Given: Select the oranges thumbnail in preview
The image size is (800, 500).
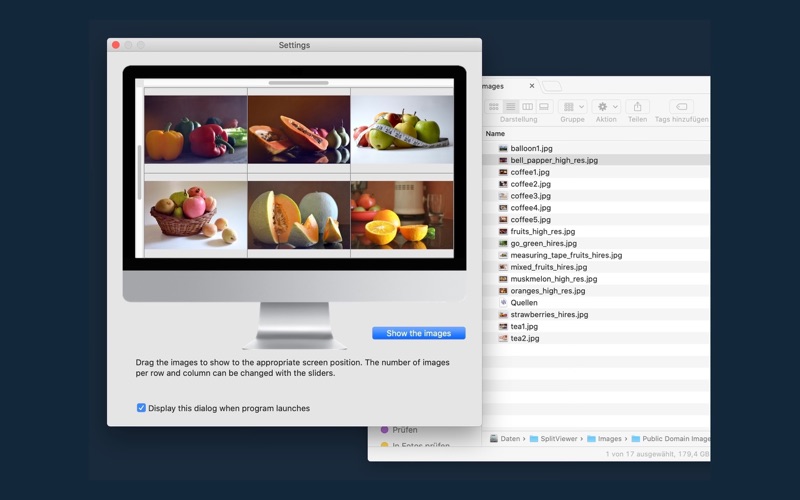Looking at the screenshot, I should click(403, 215).
